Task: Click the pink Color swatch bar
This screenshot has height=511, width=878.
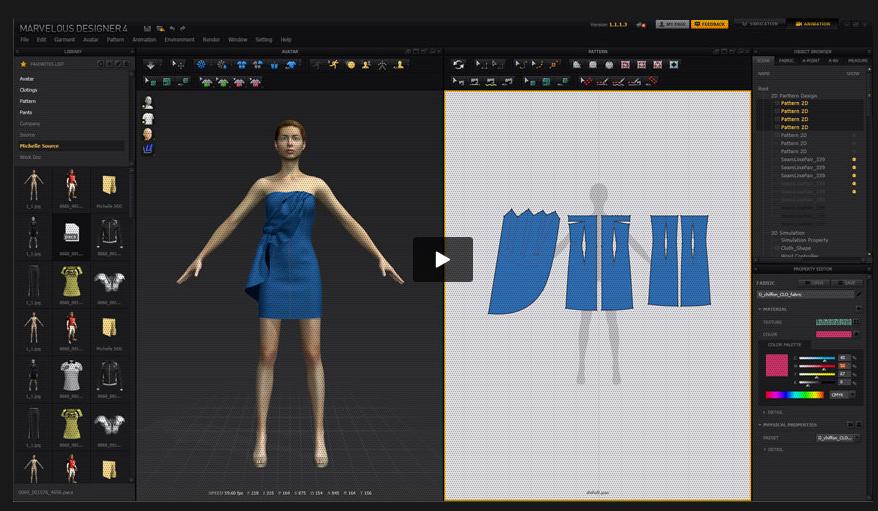Action: 833,334
